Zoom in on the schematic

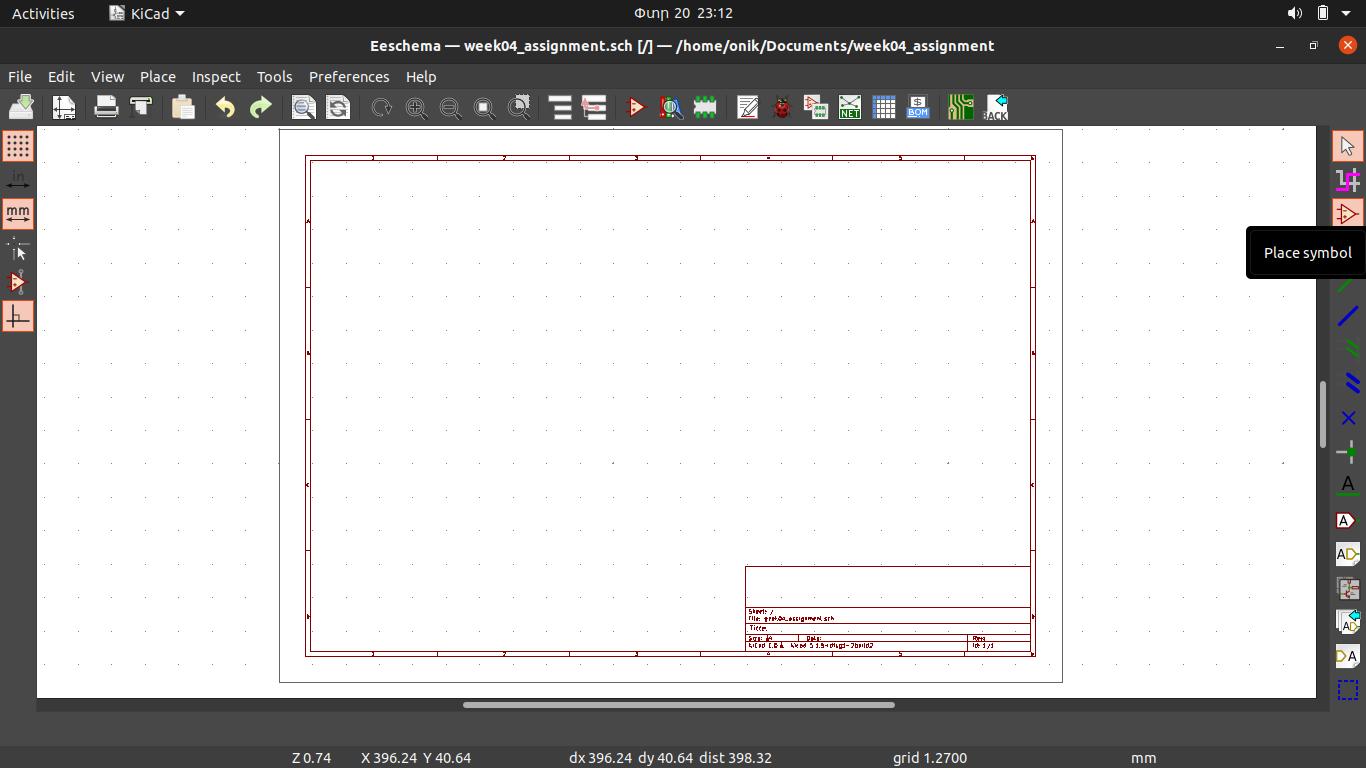pos(416,107)
